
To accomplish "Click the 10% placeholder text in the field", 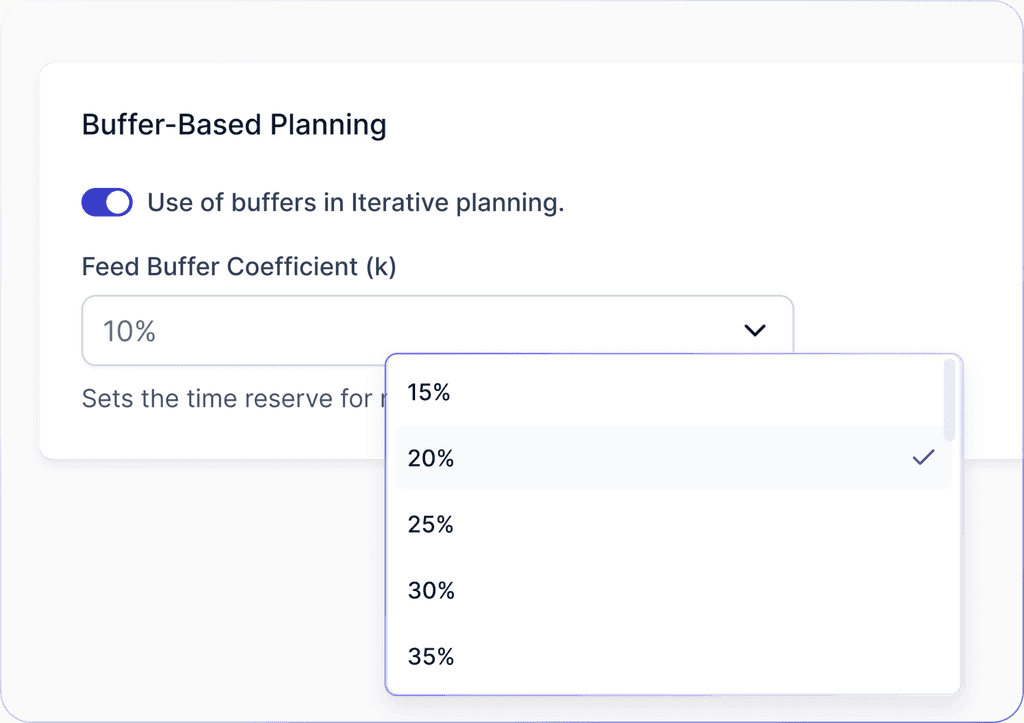I will (x=129, y=331).
